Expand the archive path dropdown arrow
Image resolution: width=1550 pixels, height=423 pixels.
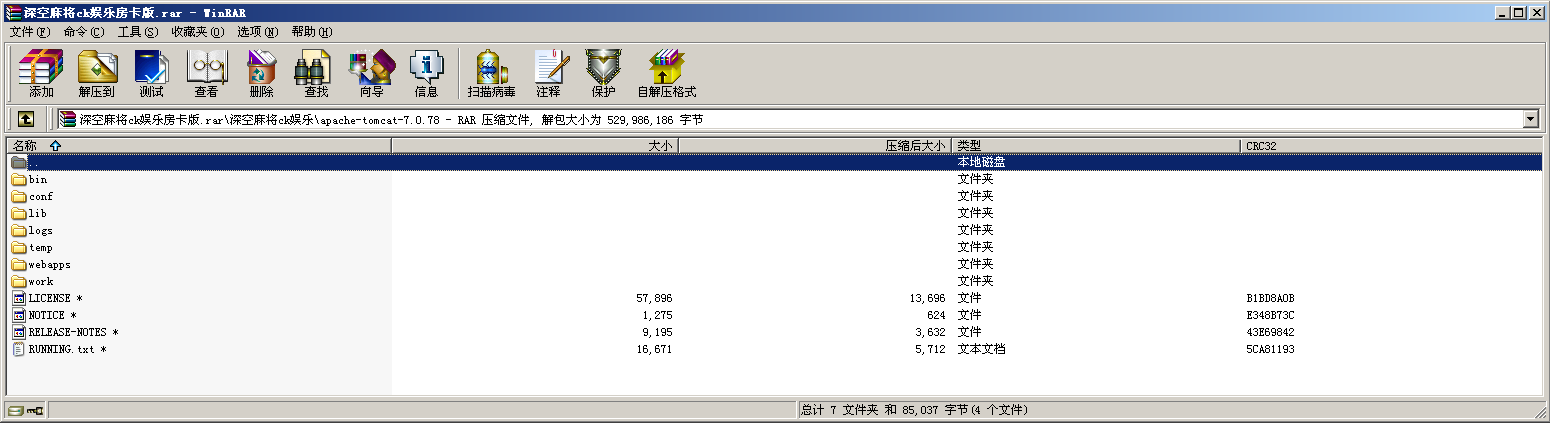pyautogui.click(x=1530, y=119)
